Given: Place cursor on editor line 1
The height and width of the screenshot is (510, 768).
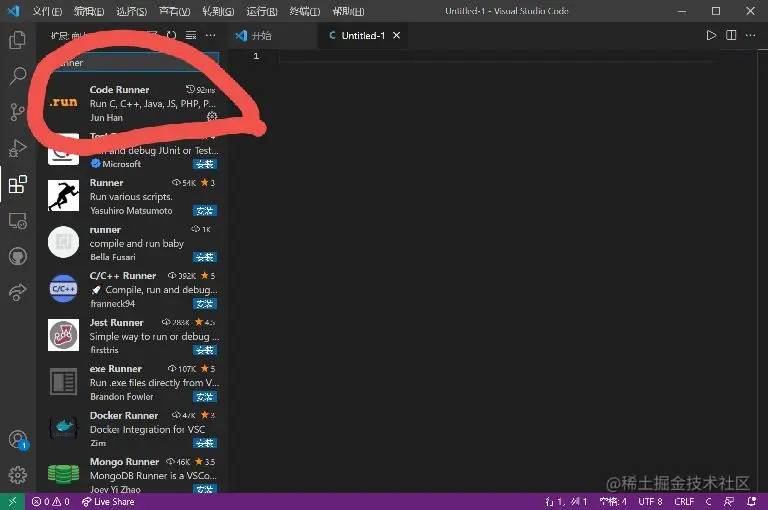Looking at the screenshot, I should click(497, 56).
